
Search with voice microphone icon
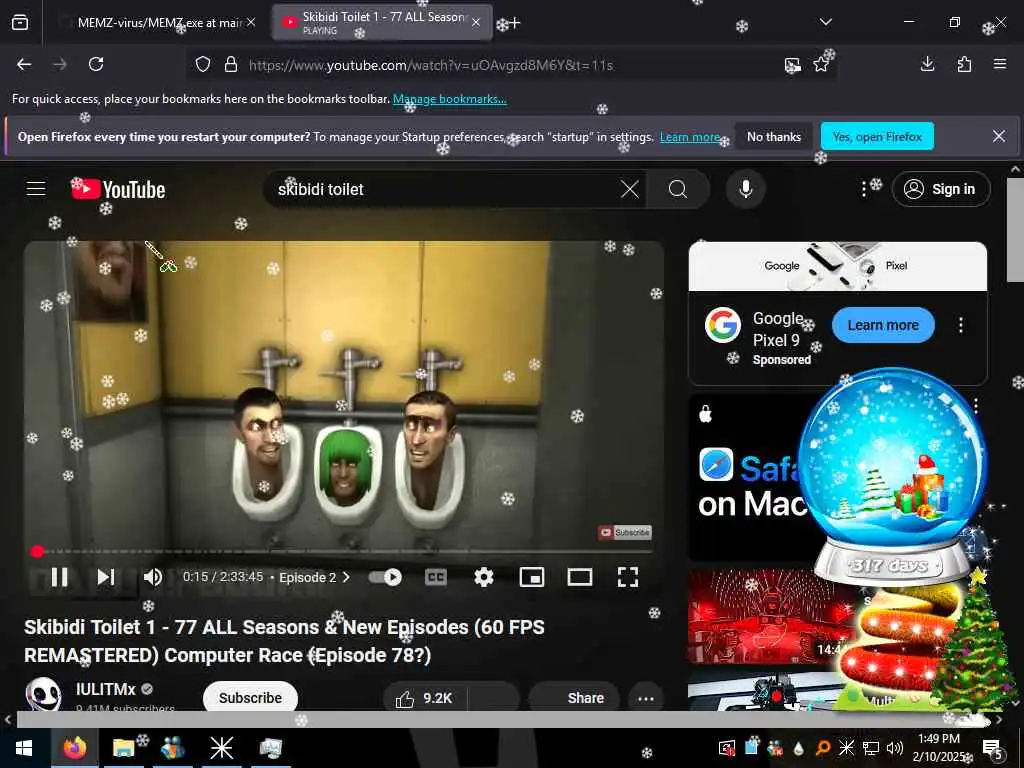[x=745, y=189]
